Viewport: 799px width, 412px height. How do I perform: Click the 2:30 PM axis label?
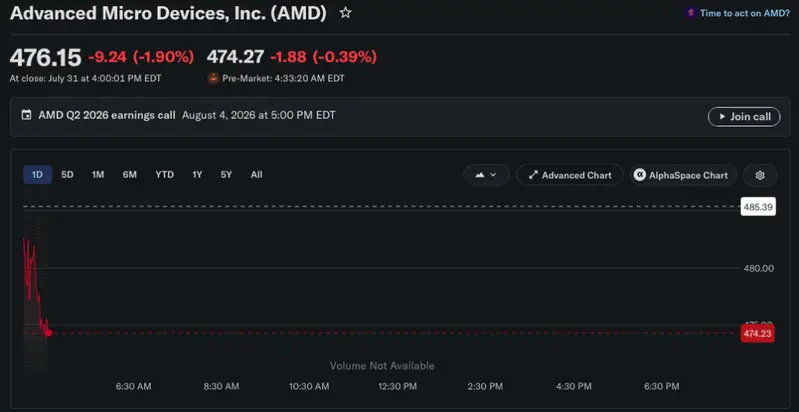click(x=485, y=387)
